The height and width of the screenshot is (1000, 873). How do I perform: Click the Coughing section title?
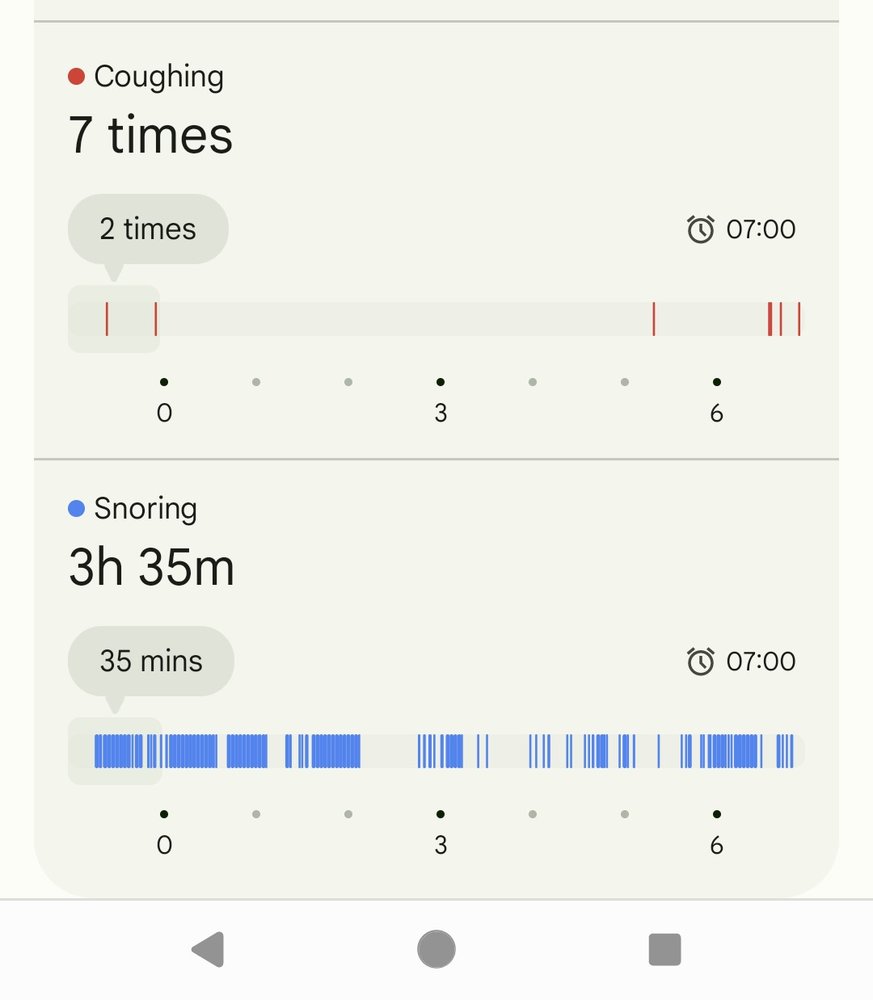158,77
